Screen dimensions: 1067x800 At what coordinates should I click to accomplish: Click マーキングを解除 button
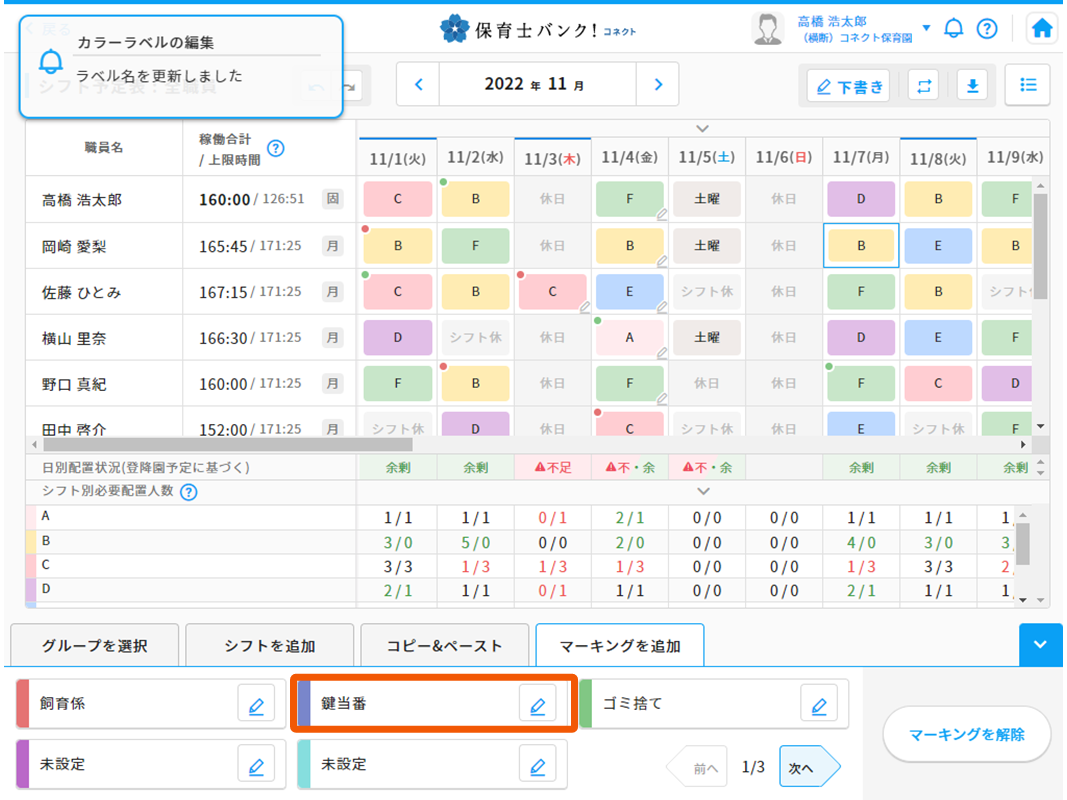pos(966,735)
